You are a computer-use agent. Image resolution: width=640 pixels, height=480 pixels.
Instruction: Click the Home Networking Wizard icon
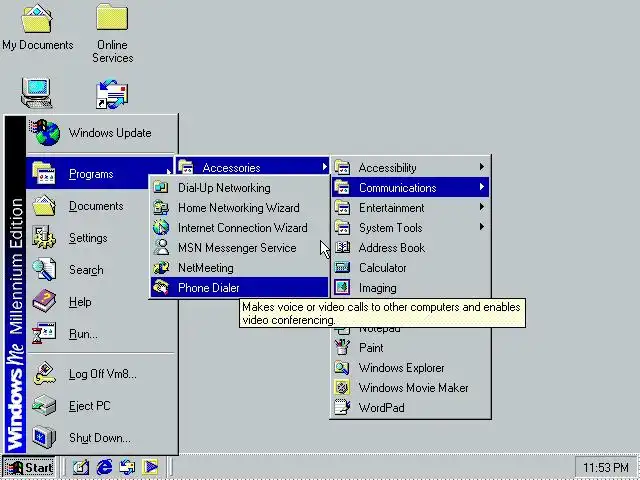[161, 207]
